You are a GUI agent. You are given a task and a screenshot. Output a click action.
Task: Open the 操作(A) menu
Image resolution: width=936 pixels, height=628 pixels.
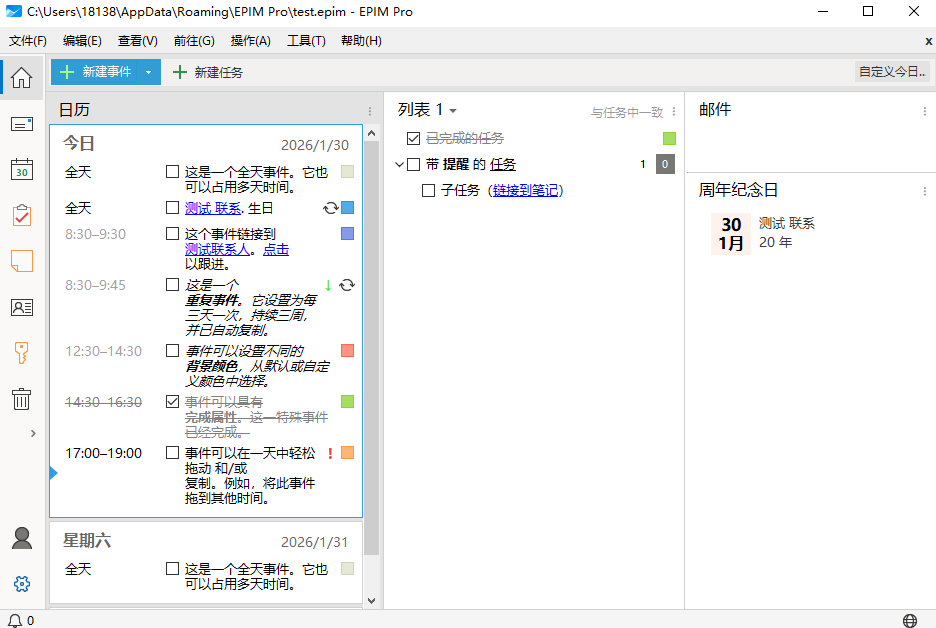pos(251,41)
